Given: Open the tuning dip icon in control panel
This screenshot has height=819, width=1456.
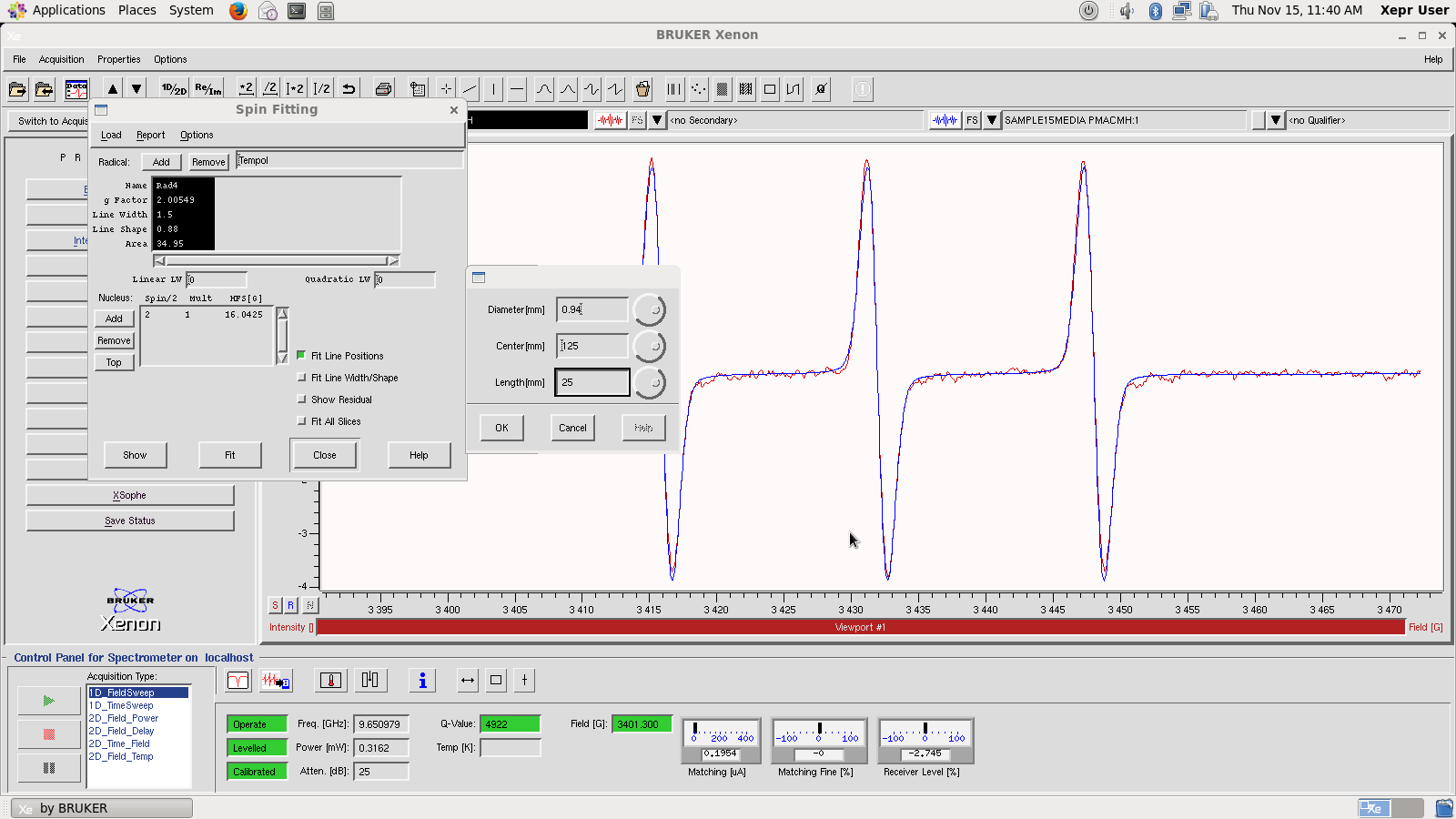Looking at the screenshot, I should point(238,681).
